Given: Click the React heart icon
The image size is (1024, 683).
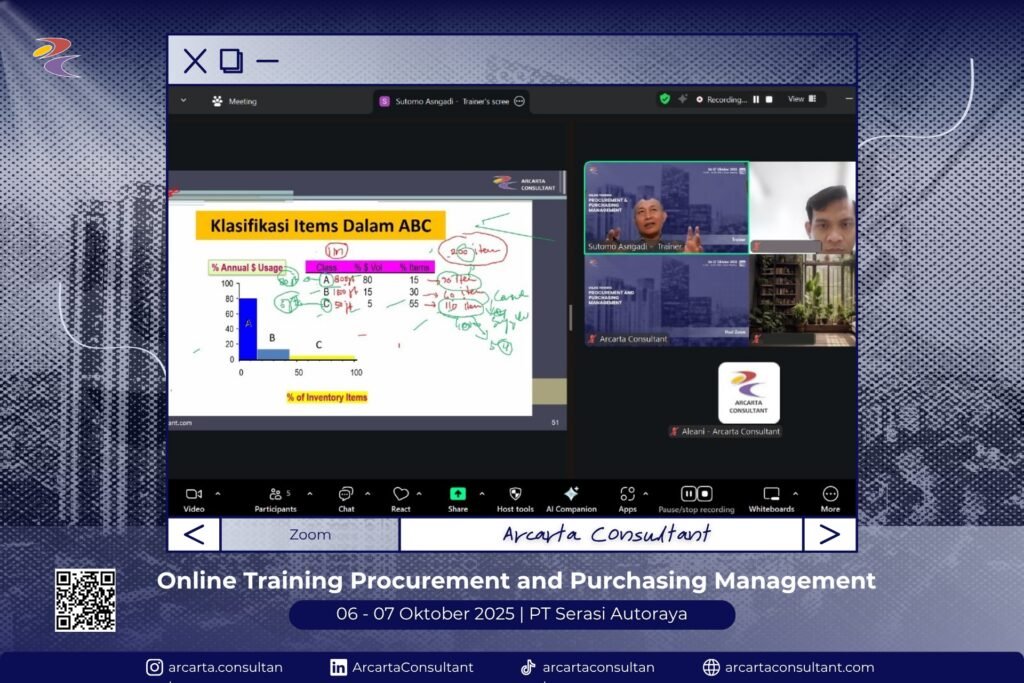Looking at the screenshot, I should click(x=401, y=494).
